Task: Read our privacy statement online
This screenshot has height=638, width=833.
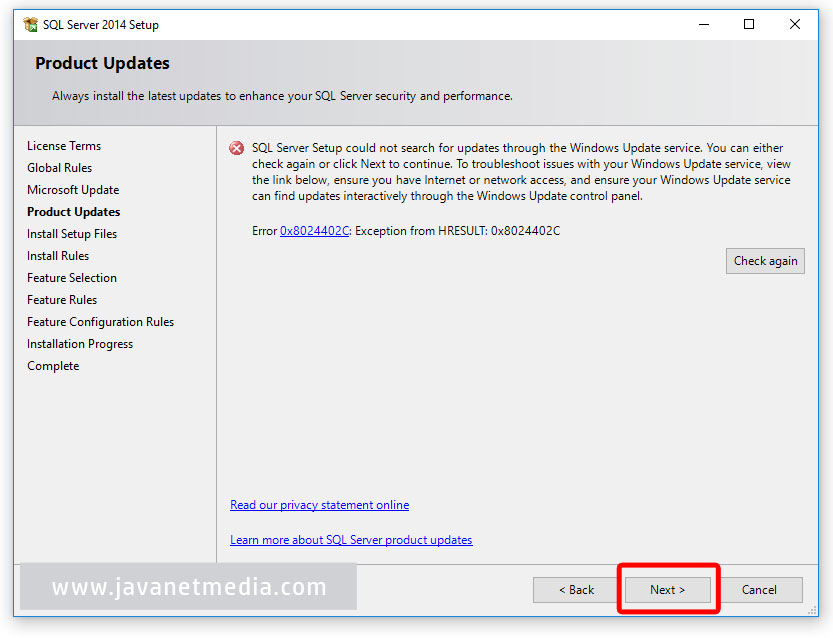Action: click(319, 505)
